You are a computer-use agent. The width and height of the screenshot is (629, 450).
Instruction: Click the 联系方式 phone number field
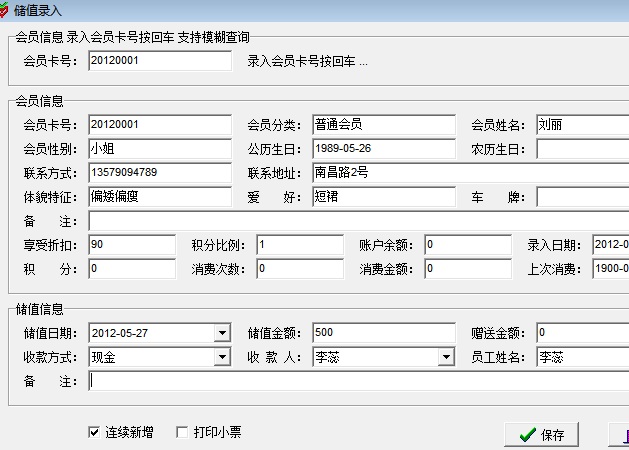(160, 173)
